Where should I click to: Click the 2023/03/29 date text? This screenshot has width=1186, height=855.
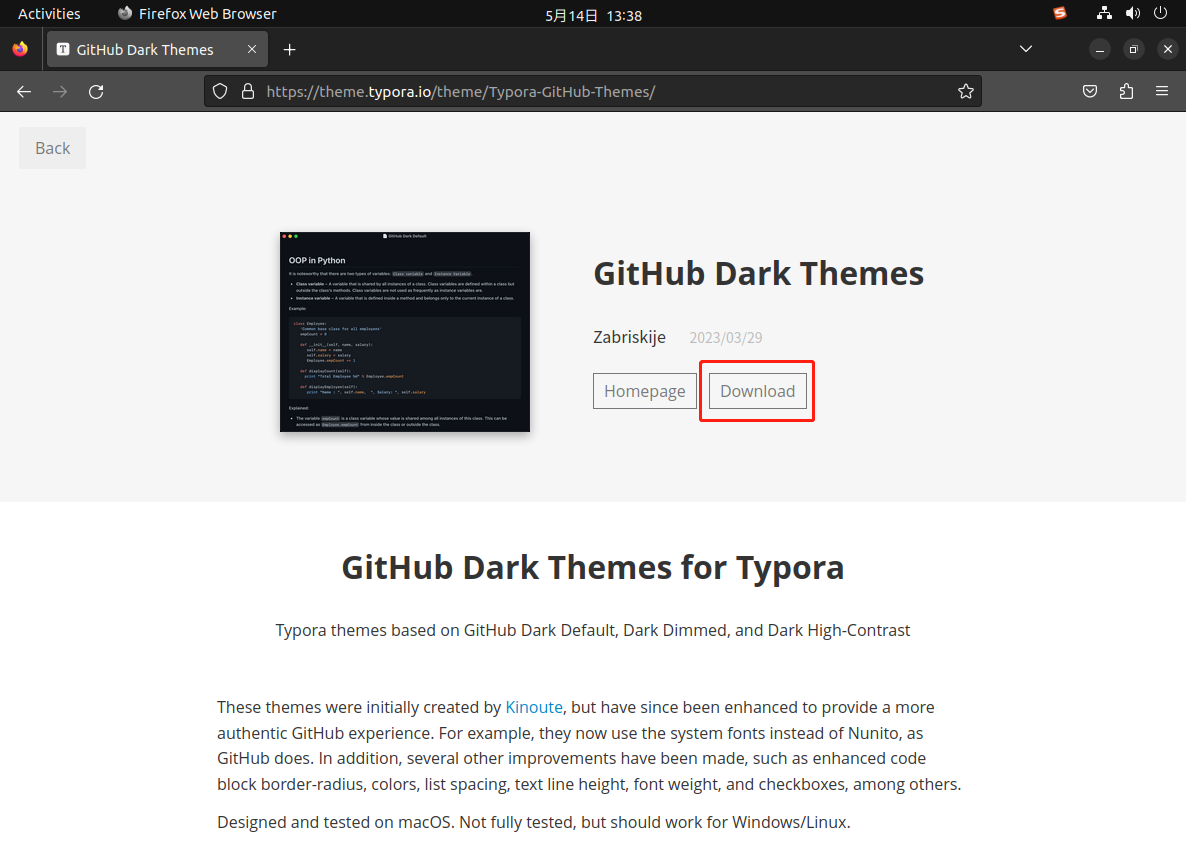click(725, 338)
